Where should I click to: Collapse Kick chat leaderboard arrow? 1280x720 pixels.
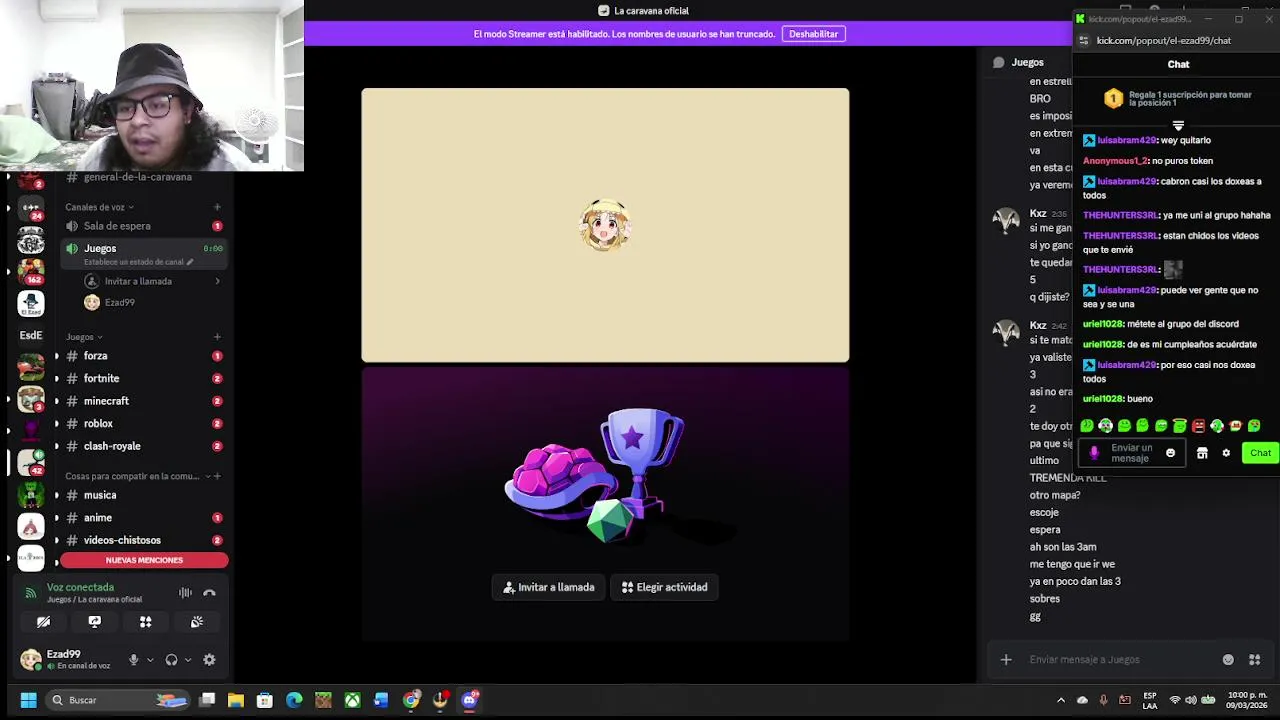coord(1178,125)
